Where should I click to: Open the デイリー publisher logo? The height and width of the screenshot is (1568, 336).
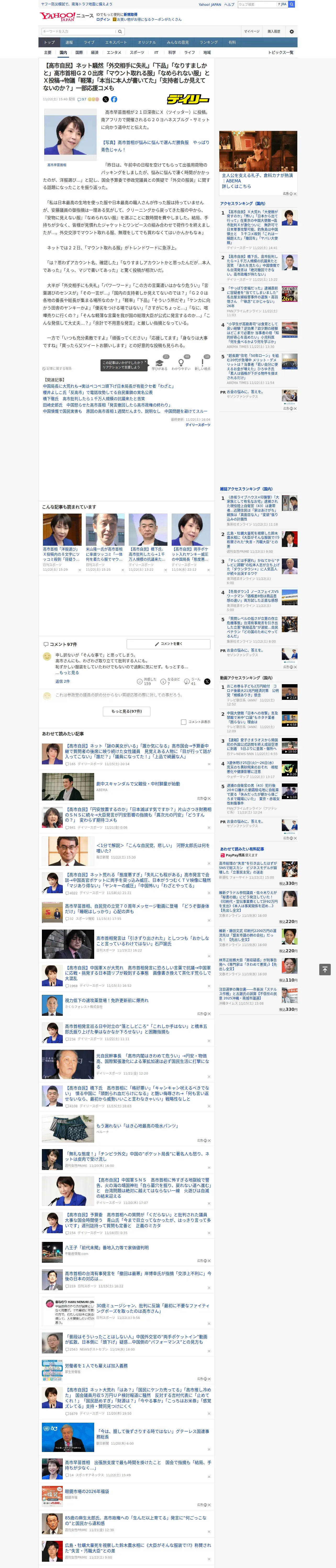pos(188,99)
